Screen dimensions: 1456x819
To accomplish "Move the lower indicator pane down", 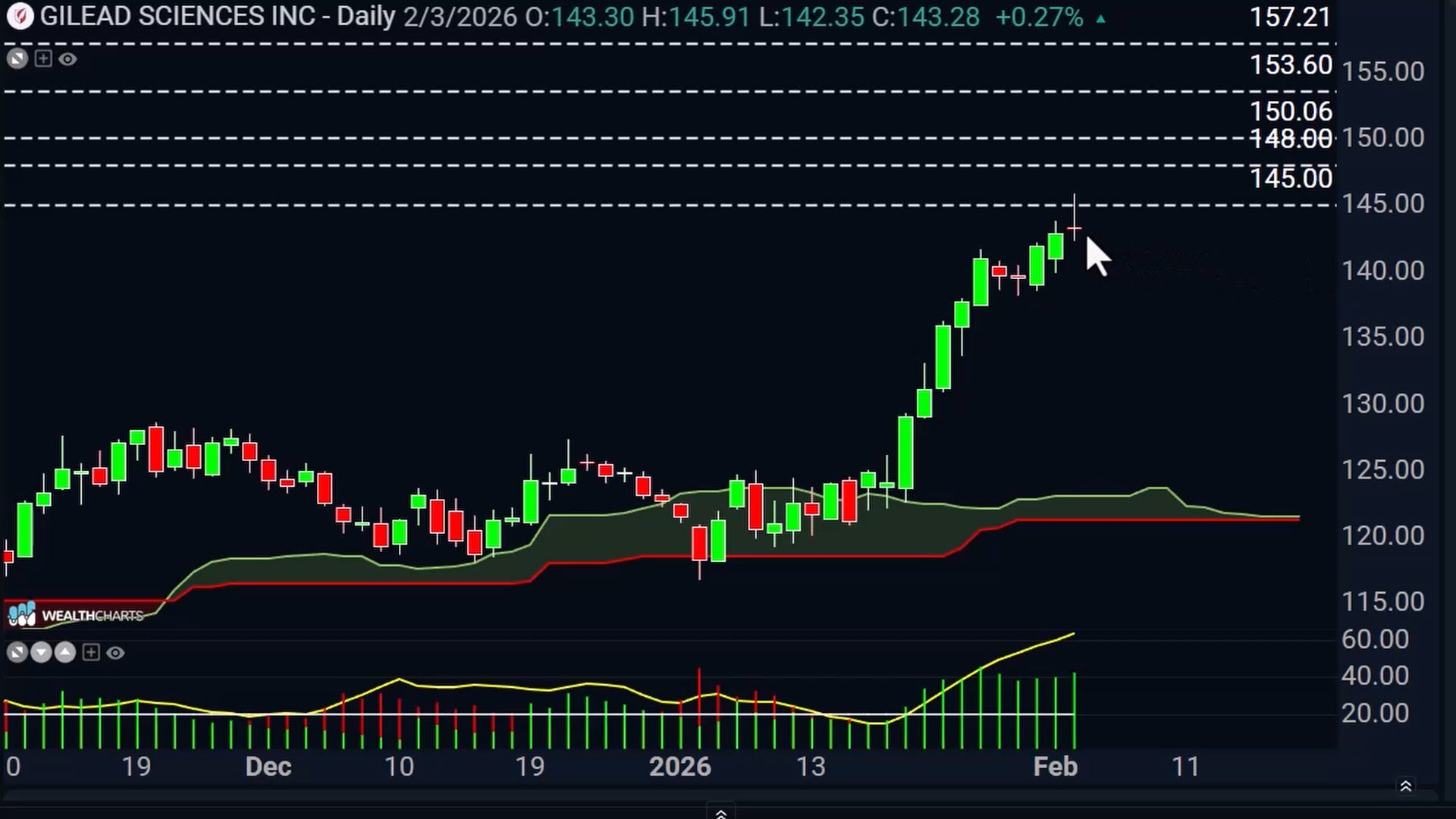I will [x=41, y=652].
